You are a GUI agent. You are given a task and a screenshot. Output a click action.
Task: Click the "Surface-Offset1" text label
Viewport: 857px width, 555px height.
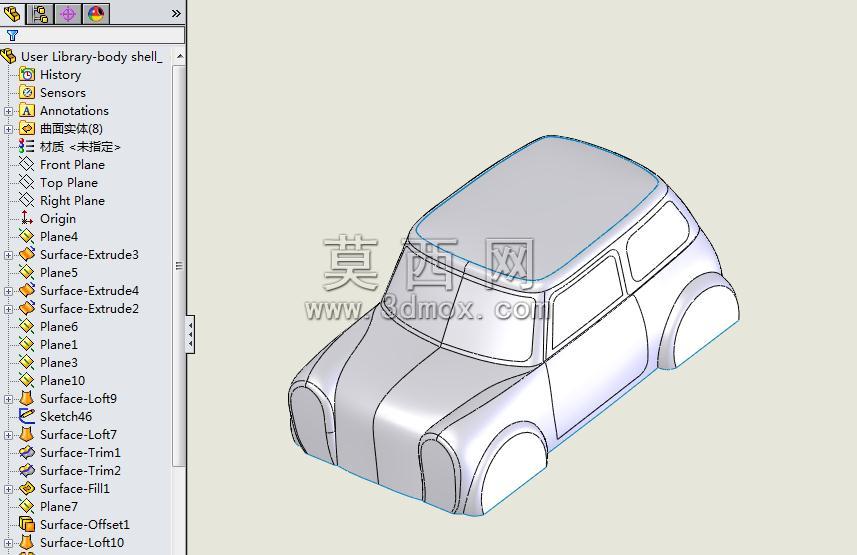(x=85, y=525)
